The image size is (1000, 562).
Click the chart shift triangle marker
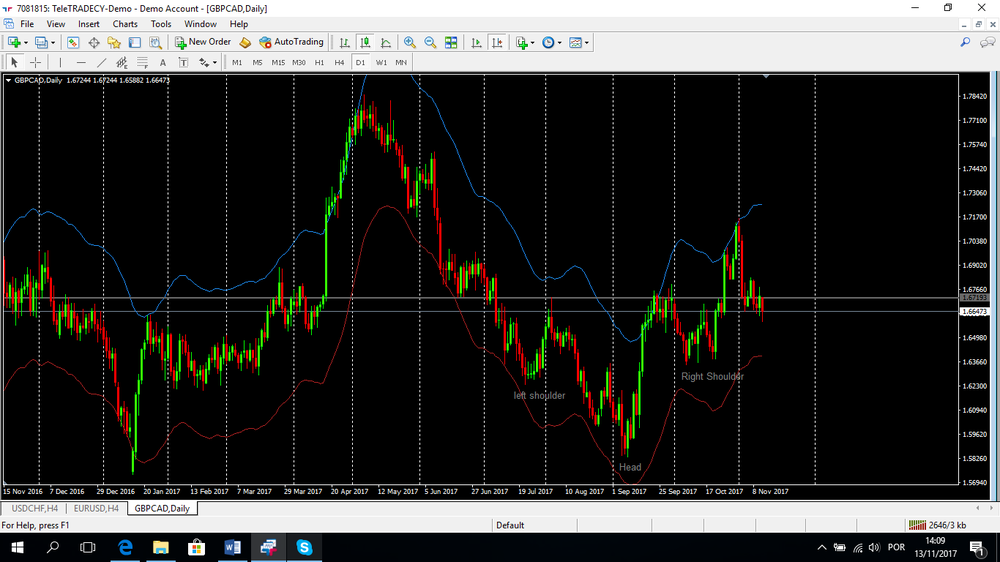pyautogui.click(x=766, y=77)
